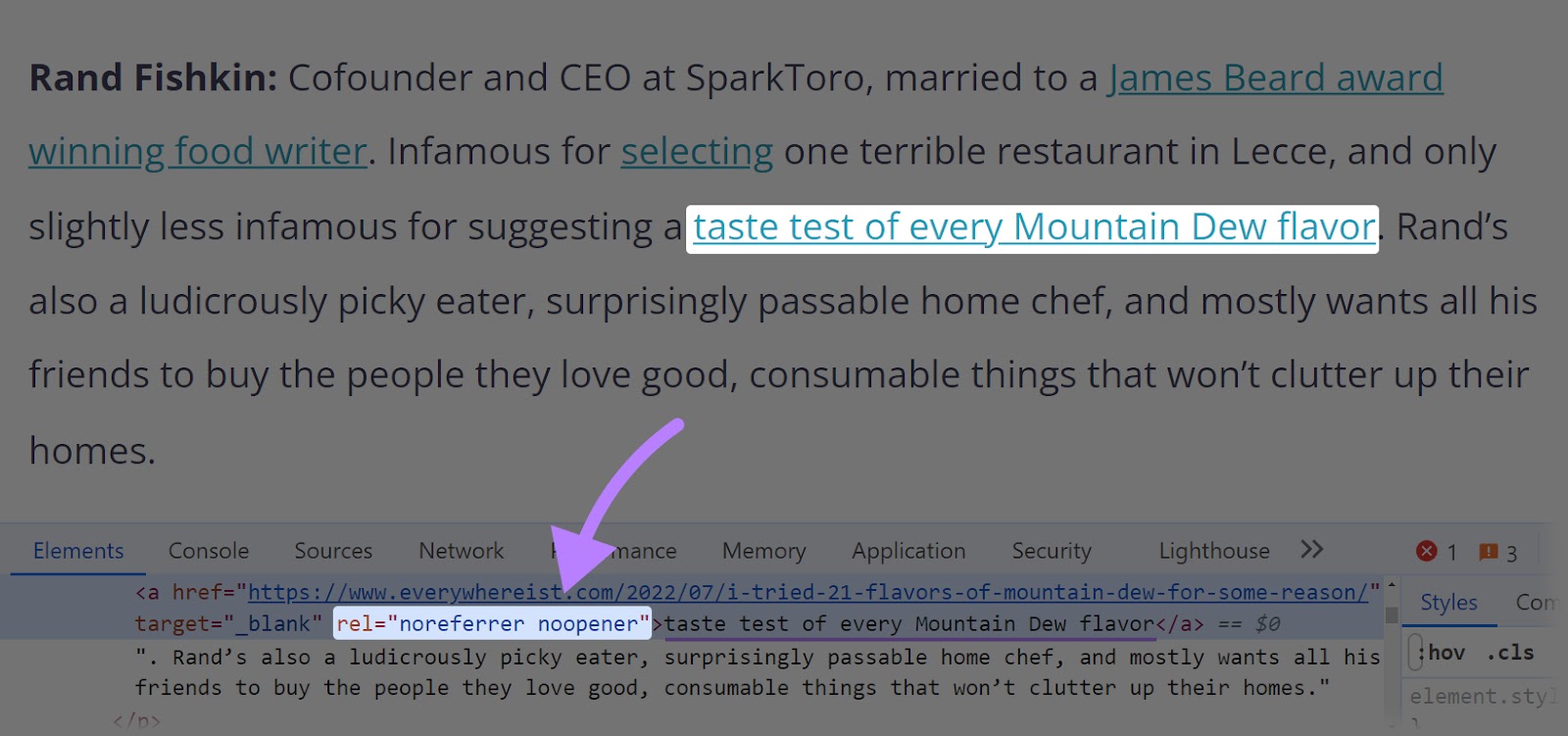Switch to the Elements tab
The height and width of the screenshot is (736, 1568).
pyautogui.click(x=78, y=551)
